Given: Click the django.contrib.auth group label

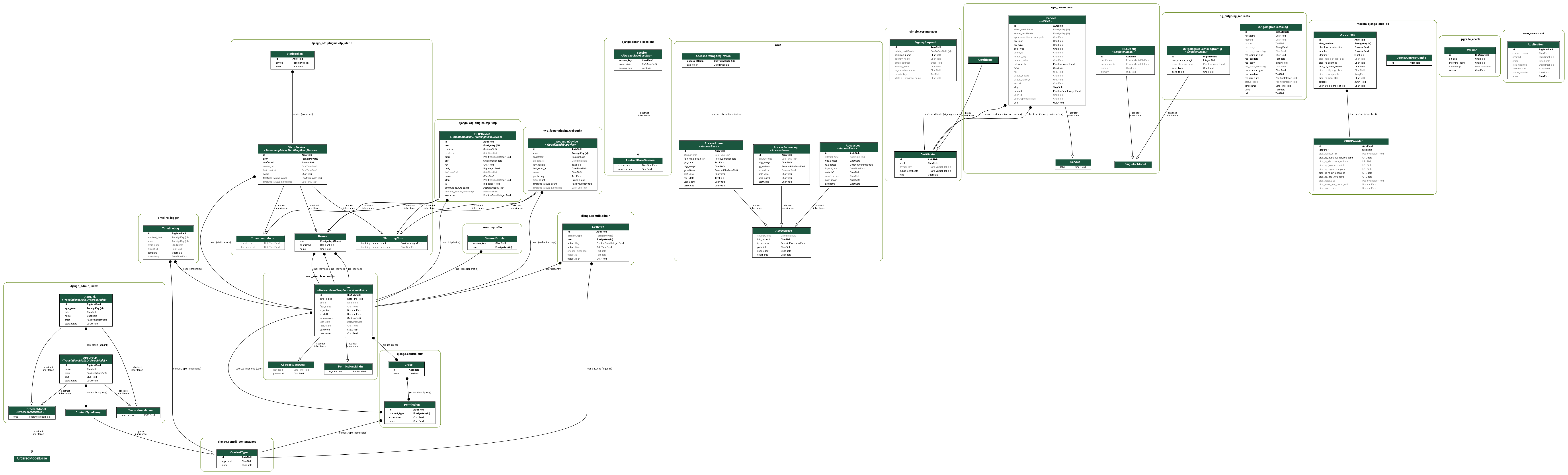Looking at the screenshot, I should click(x=410, y=354).
